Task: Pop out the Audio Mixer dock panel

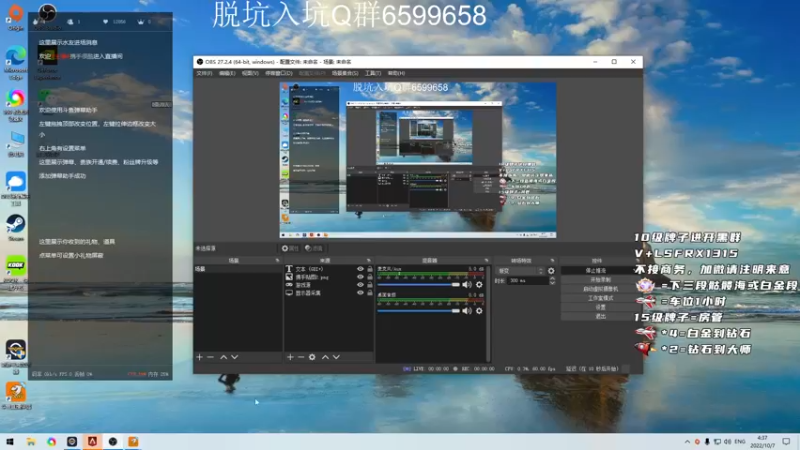Action: point(486,261)
